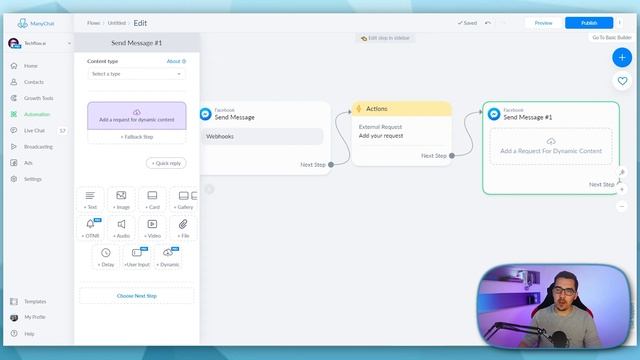This screenshot has height=360, width=640.
Task: Add an Image block
Action: (121, 200)
